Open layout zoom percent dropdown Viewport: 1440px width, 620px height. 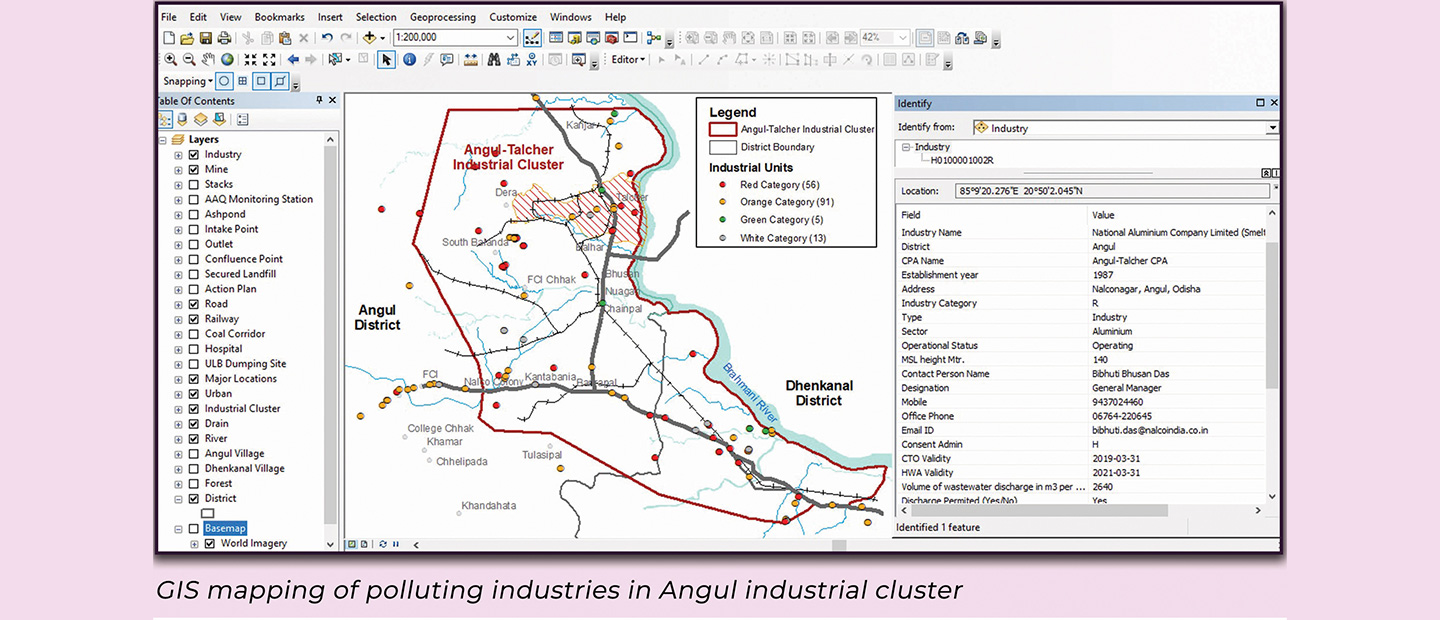pos(902,38)
